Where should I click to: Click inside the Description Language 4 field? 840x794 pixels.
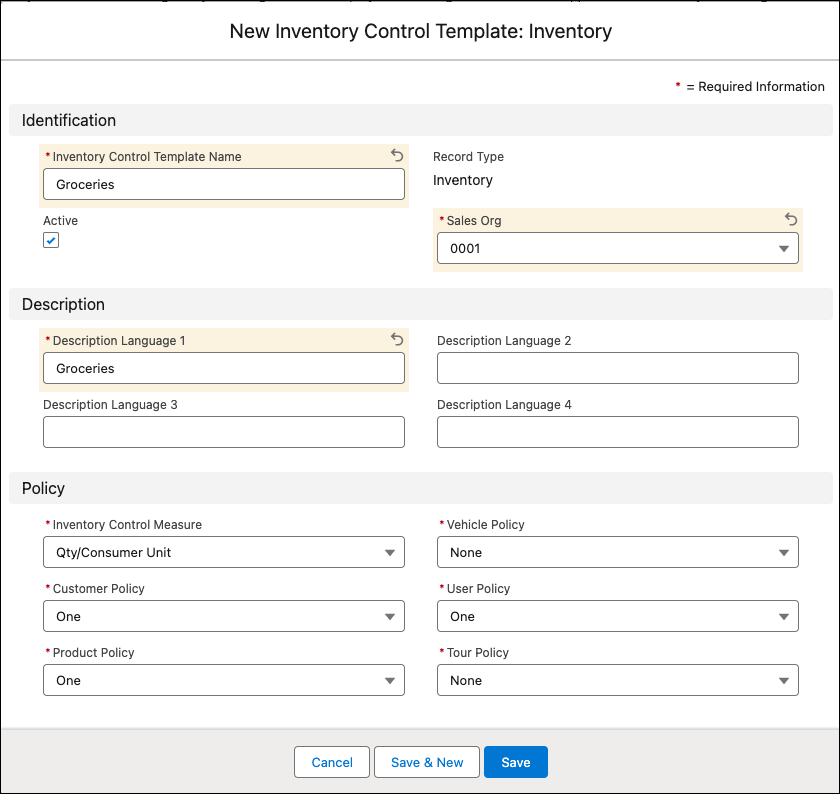pyautogui.click(x=617, y=432)
